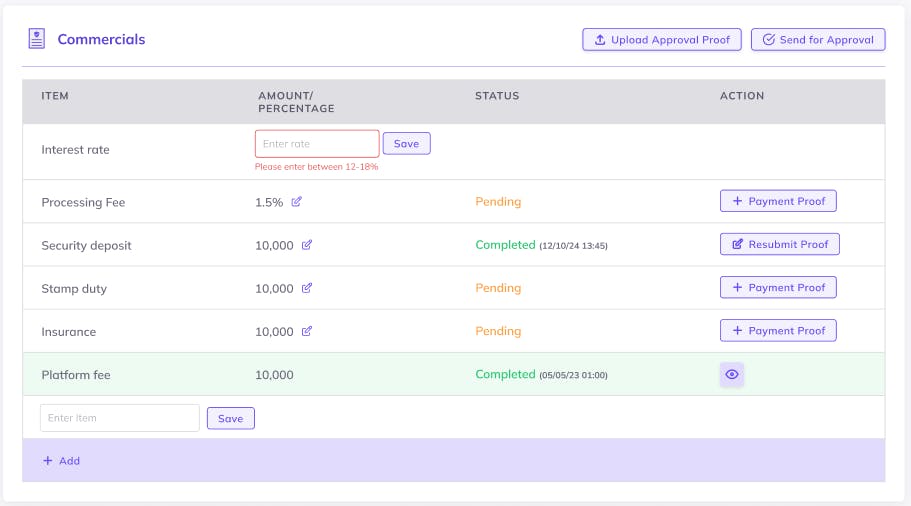The height and width of the screenshot is (506, 911).
Task: Edit the Processing Fee percentage pencil icon
Action: [x=297, y=202]
